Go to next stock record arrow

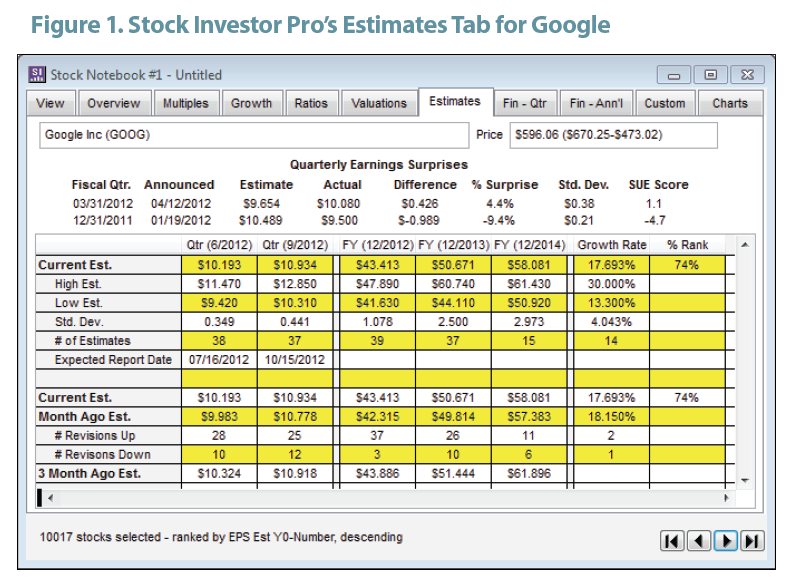click(726, 541)
